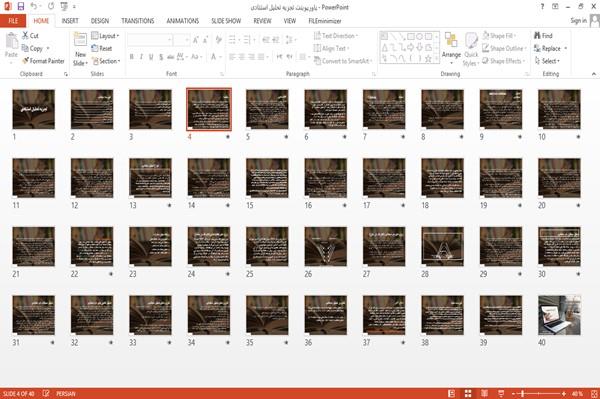
Task: Collapse the ribbon with the chevron arrow
Action: 594,74
